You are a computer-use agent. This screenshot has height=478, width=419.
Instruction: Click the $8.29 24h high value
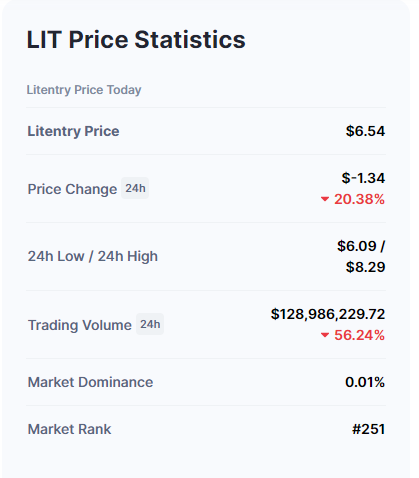365,267
